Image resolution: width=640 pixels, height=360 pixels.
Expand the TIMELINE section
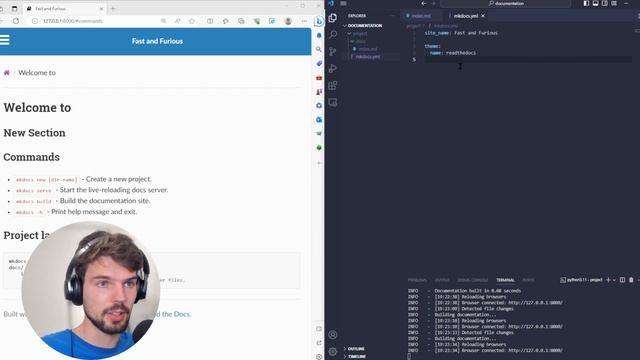[x=355, y=356]
